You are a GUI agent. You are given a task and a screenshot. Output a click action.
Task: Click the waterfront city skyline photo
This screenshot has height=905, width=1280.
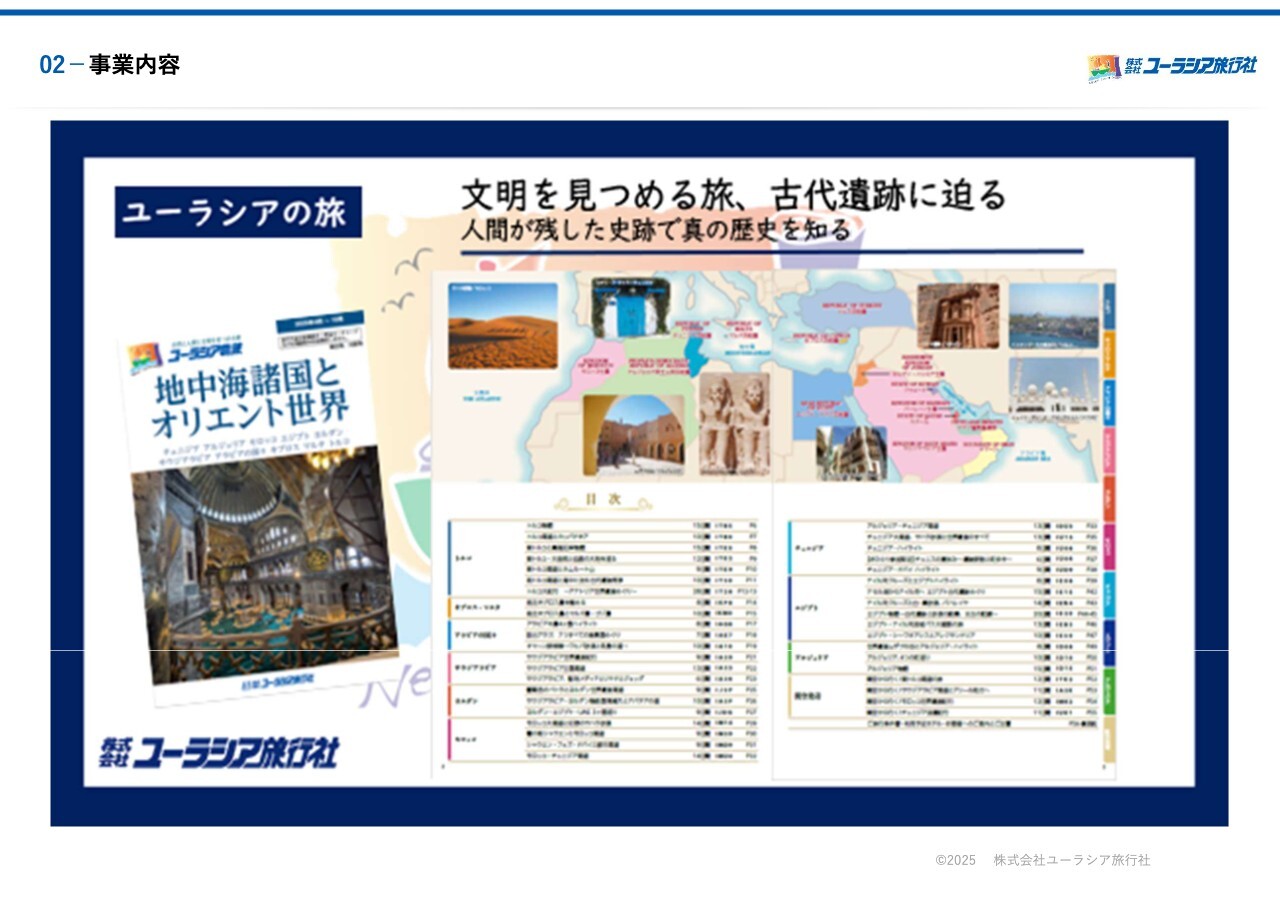pos(1054,315)
